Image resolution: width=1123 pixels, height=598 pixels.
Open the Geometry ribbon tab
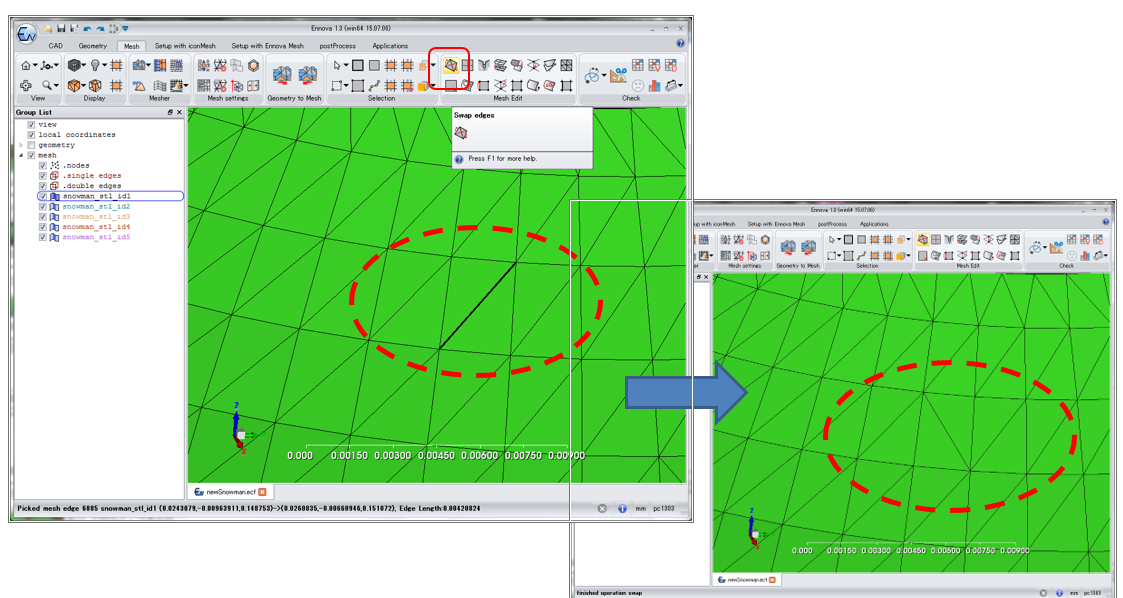(93, 46)
